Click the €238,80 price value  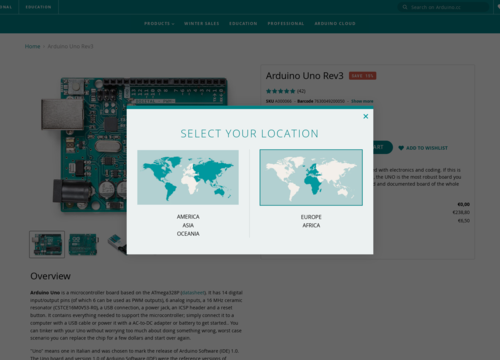(x=461, y=212)
